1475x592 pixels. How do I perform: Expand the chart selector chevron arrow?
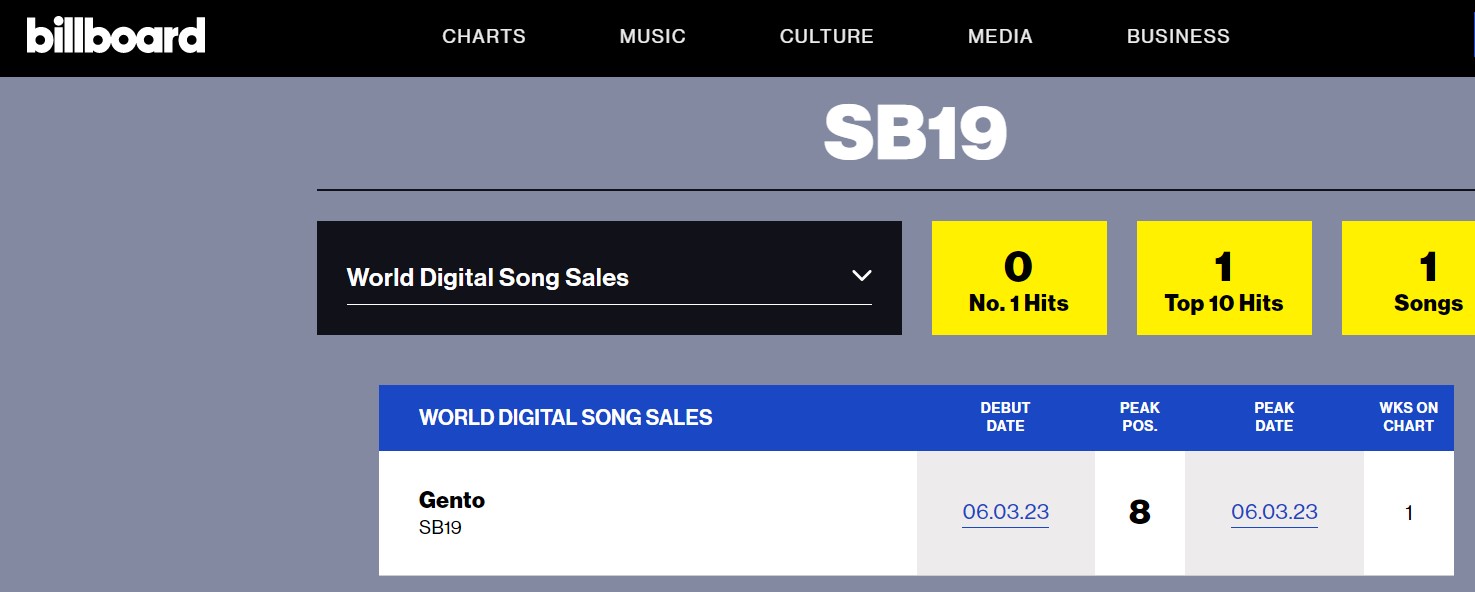click(x=861, y=276)
